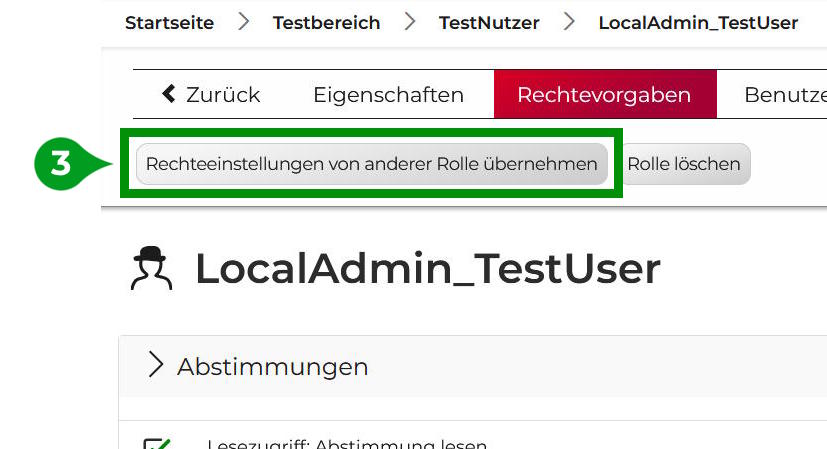Click the role icon with hat
827x449 pixels.
click(x=153, y=269)
